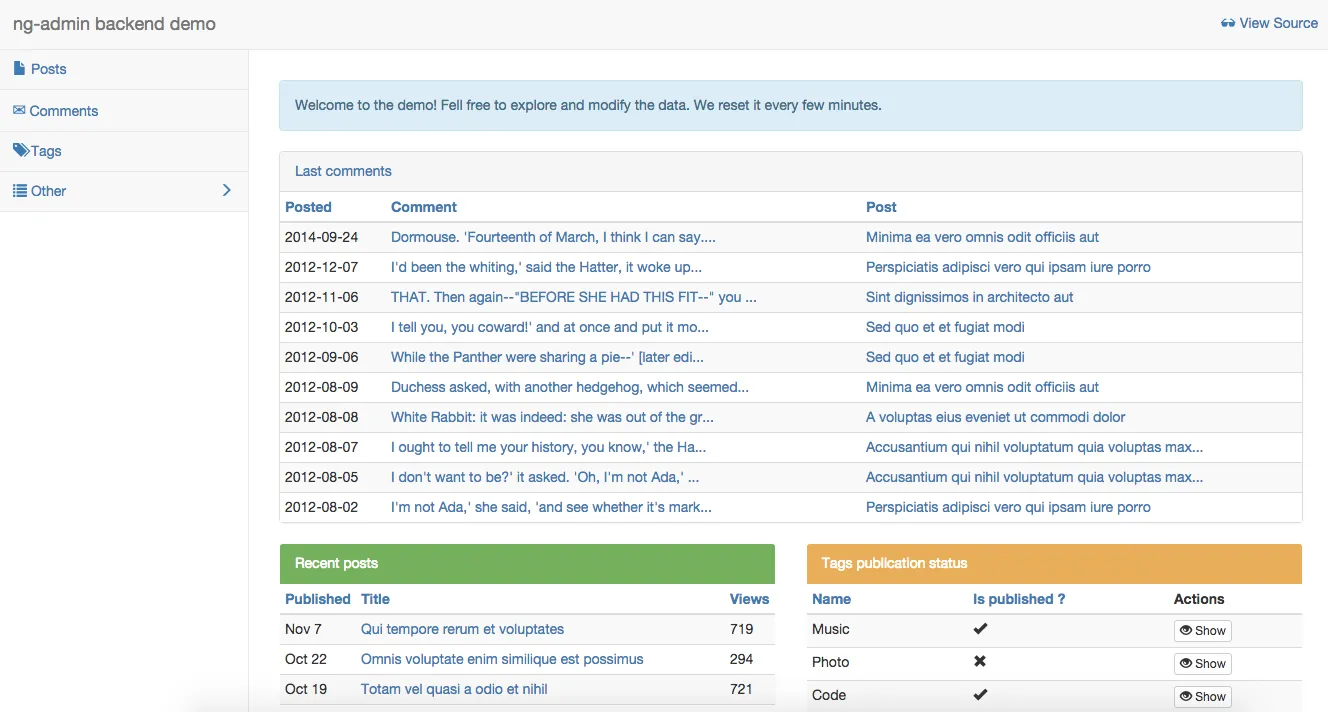Open the Comments sidebar entry
The height and width of the screenshot is (712, 1328).
[64, 110]
